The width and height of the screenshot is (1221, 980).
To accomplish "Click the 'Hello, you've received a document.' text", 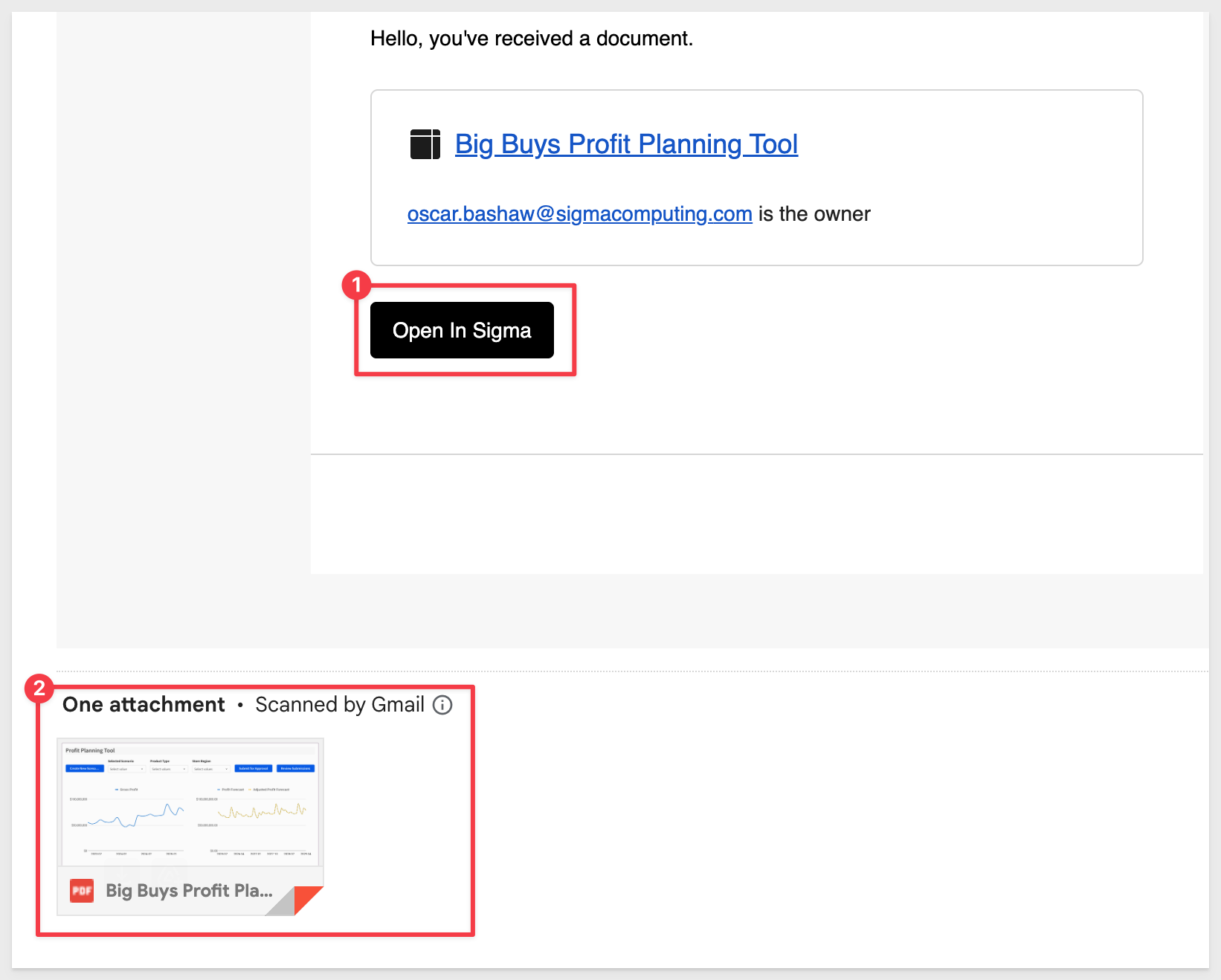I will 532,39.
